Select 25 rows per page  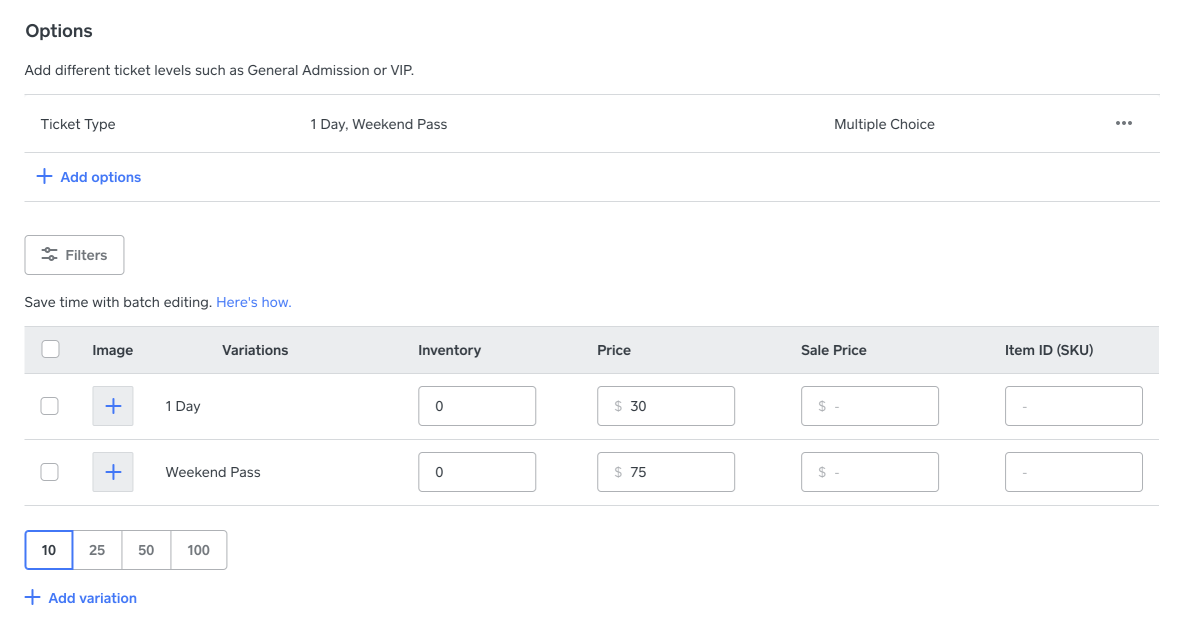(x=97, y=549)
